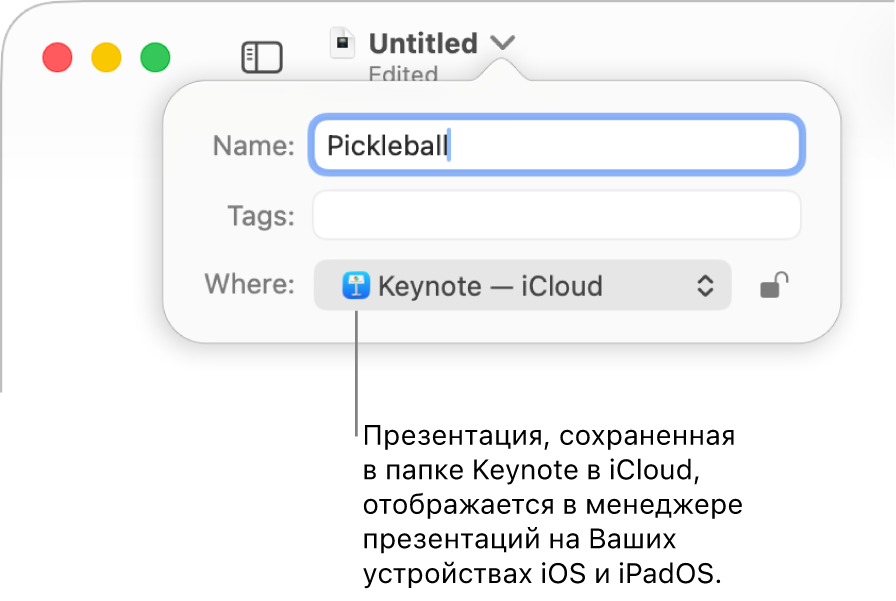The image size is (896, 601).
Task: Select the slide navigator sidebar icon in the toolbar
Action: click(x=262, y=57)
